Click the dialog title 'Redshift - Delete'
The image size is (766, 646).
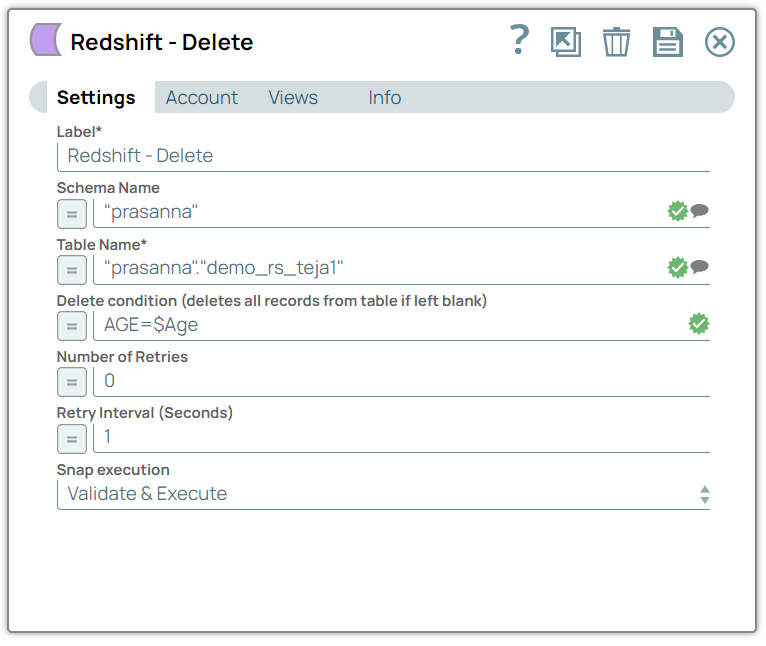(162, 42)
